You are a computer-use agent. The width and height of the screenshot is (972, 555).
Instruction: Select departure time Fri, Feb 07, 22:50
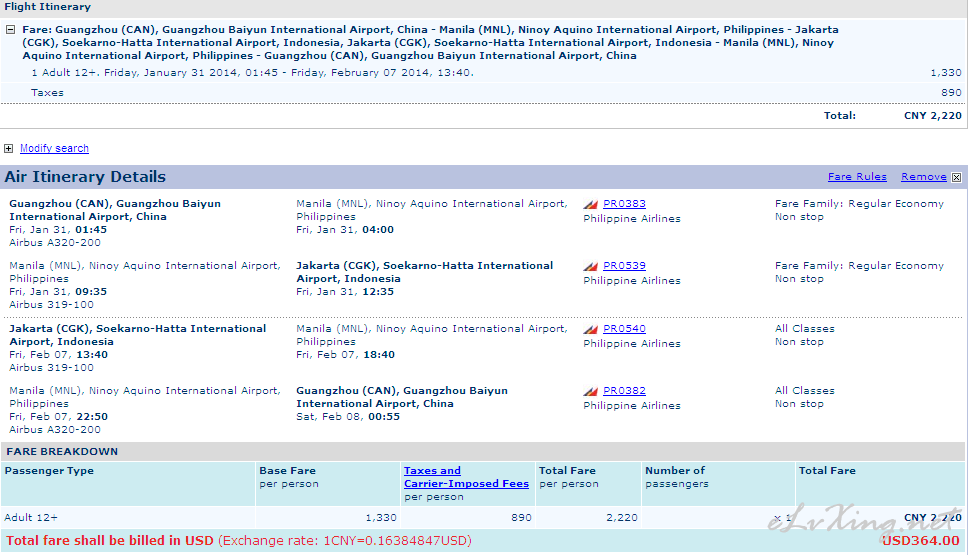point(58,417)
